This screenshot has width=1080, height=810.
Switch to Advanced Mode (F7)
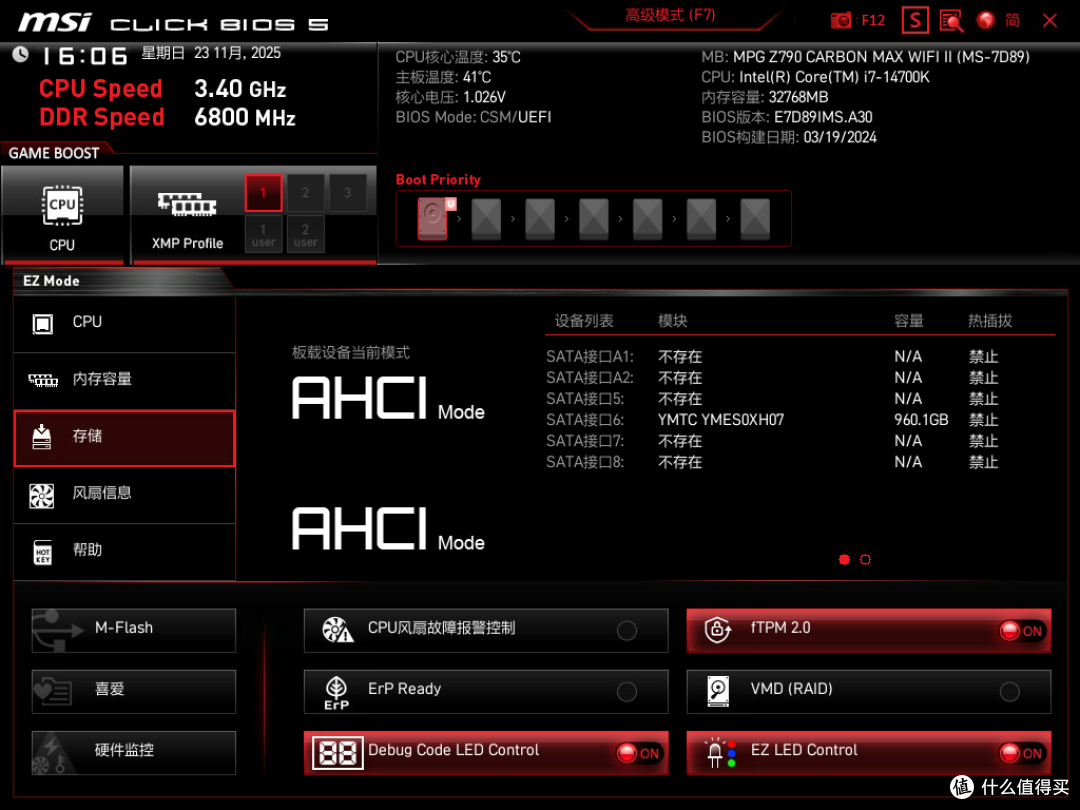(x=670, y=15)
